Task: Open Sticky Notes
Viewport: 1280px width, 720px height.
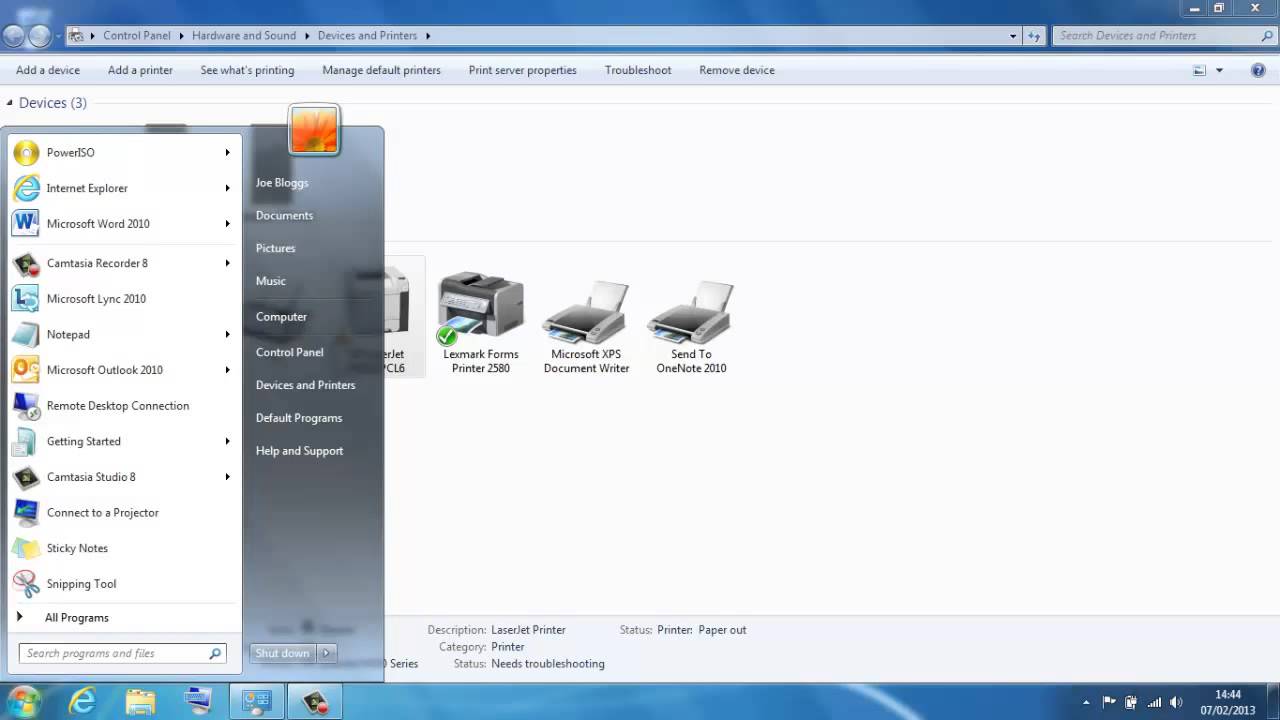Action: (x=122, y=548)
